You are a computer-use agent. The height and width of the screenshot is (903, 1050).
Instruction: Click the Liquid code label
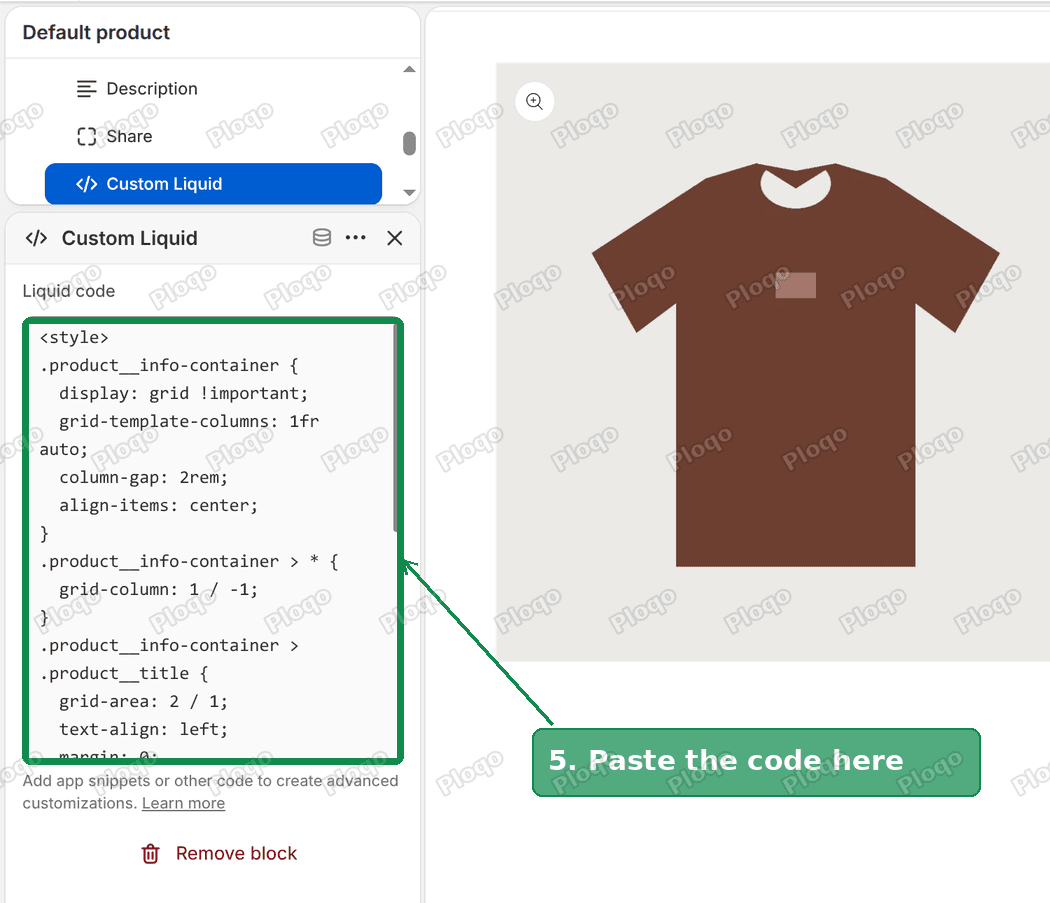click(69, 291)
